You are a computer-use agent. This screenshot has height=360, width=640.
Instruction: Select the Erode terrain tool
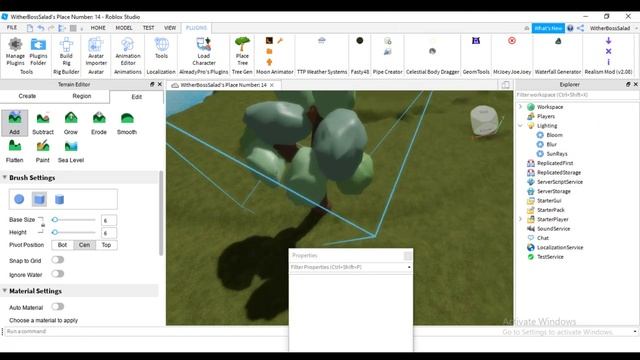(99, 122)
